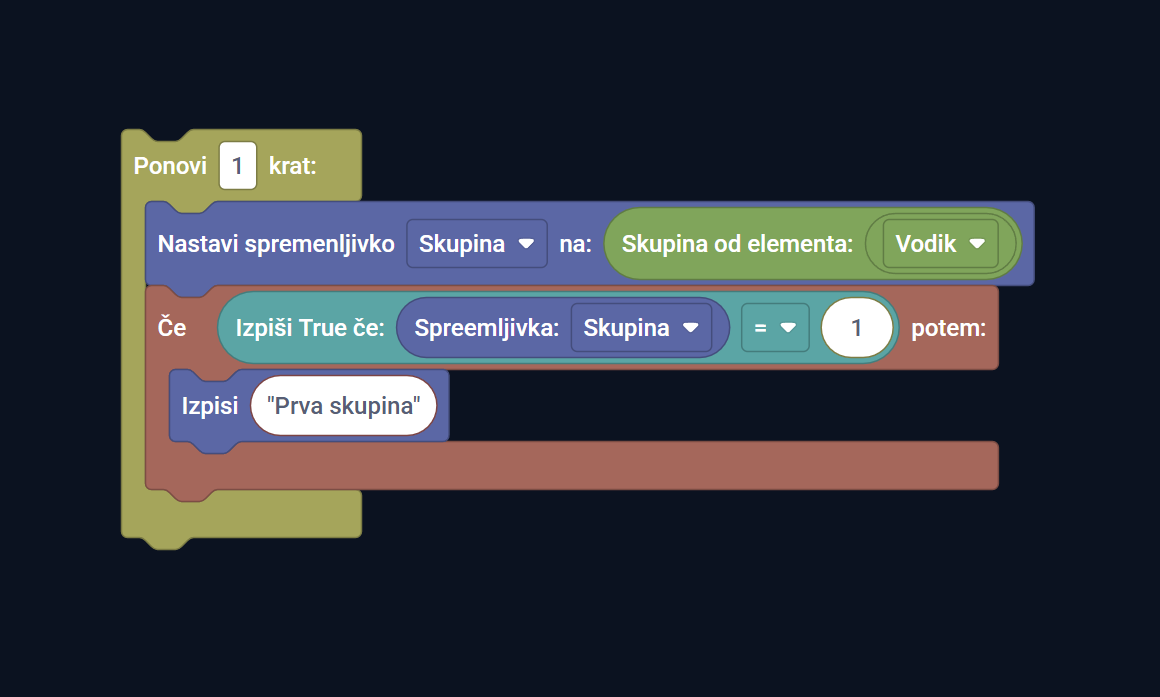Select the Ponovi loop block label
This screenshot has width=1160, height=697.
click(170, 166)
